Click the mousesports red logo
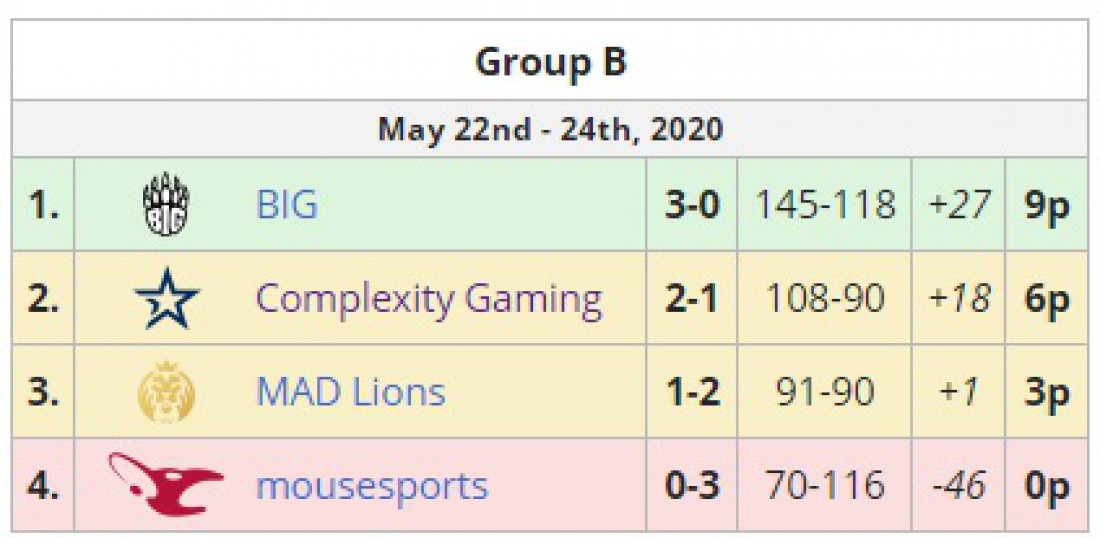The image size is (1100, 538). click(166, 484)
